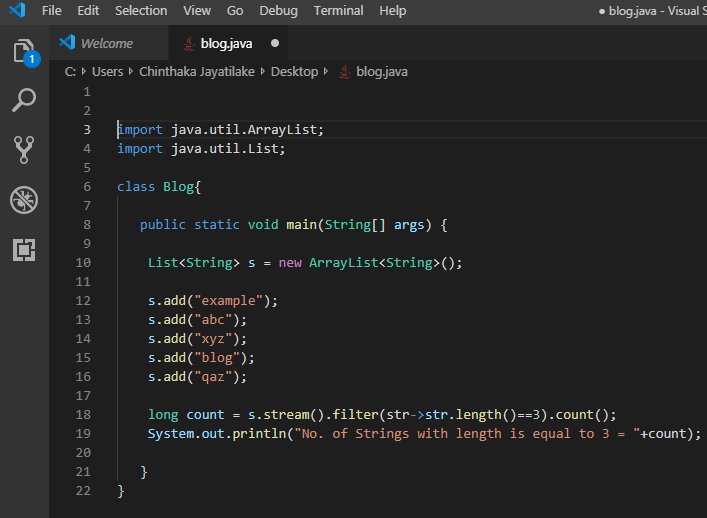Open the Edit menu
Screen dimensions: 707x518
[88, 10]
